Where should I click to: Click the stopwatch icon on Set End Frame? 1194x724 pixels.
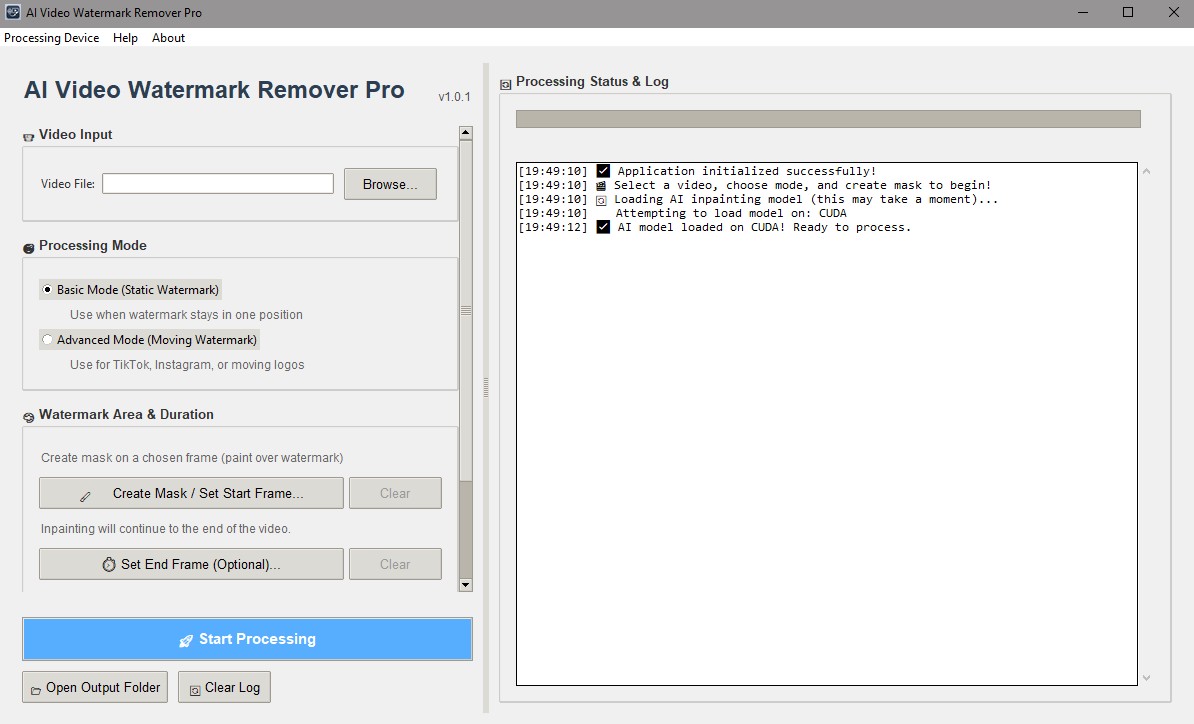(x=109, y=564)
